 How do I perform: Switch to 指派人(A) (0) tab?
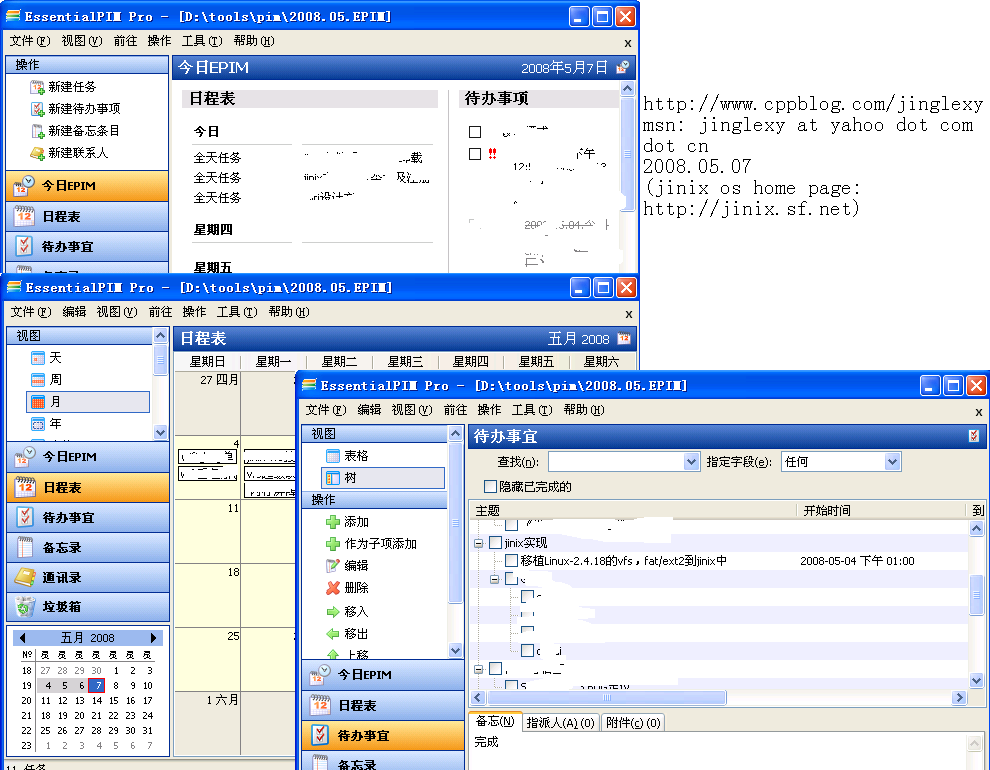[561, 723]
